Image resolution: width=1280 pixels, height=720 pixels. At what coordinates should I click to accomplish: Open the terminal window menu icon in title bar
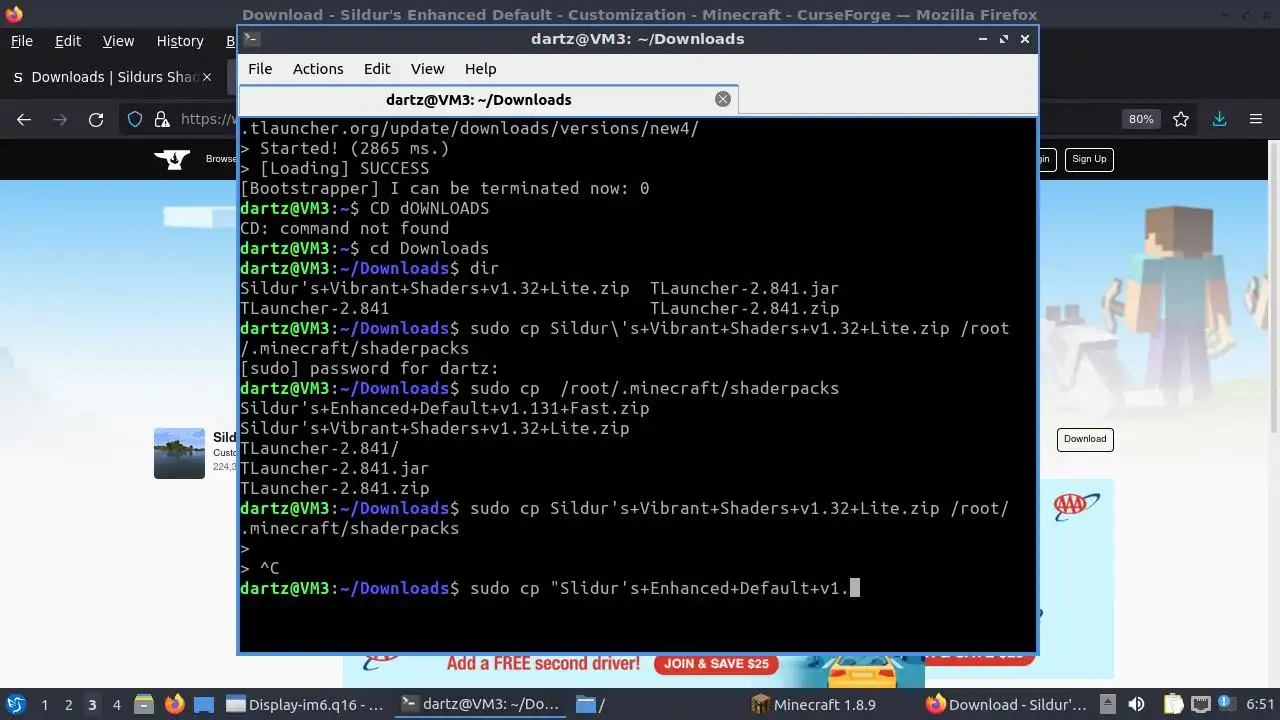252,39
